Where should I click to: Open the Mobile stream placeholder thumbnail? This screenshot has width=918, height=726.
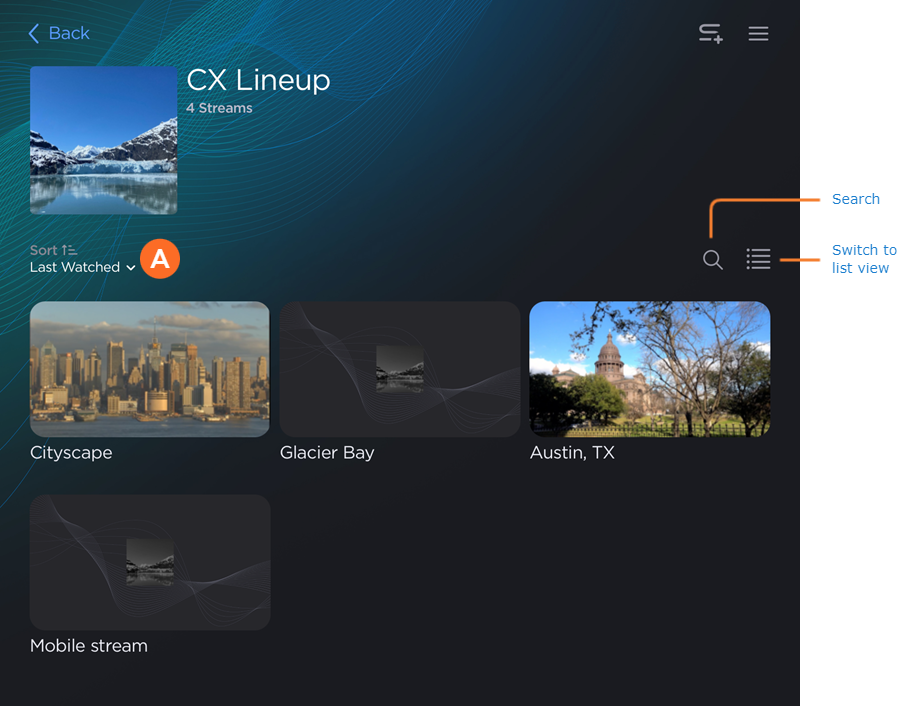pyautogui.click(x=150, y=562)
